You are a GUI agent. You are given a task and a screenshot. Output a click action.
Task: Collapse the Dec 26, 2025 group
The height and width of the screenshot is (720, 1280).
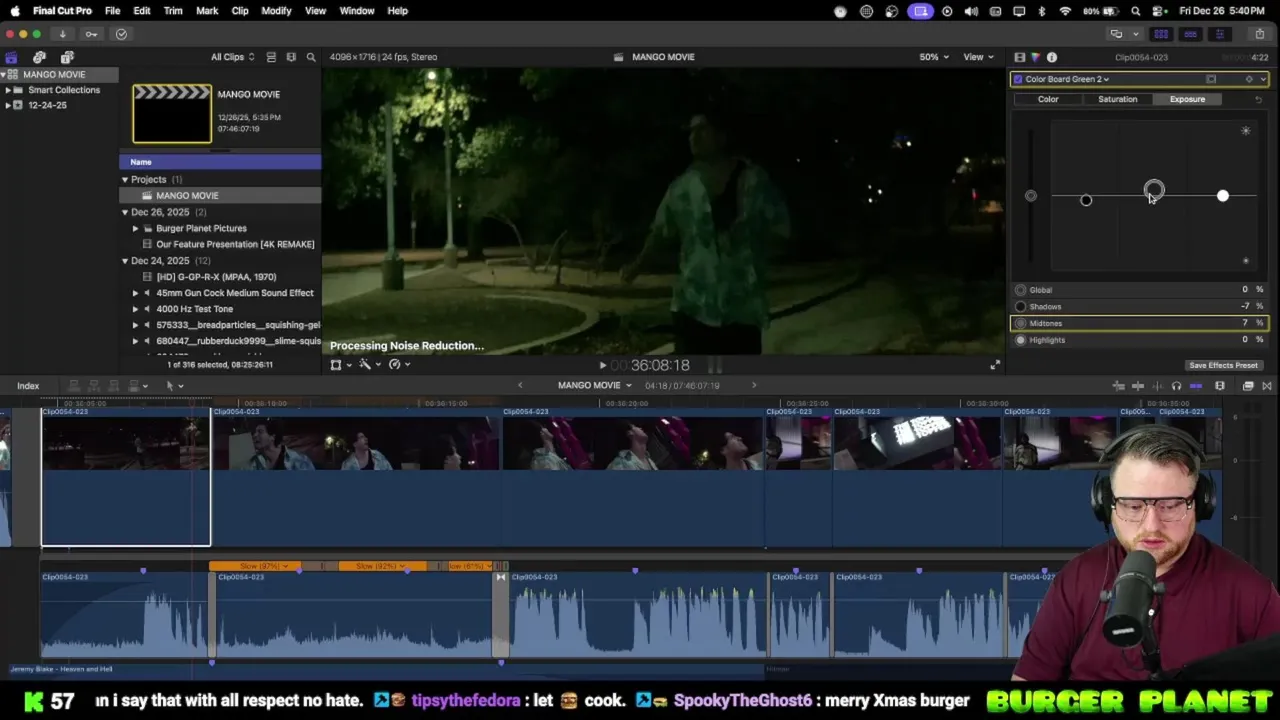125,212
